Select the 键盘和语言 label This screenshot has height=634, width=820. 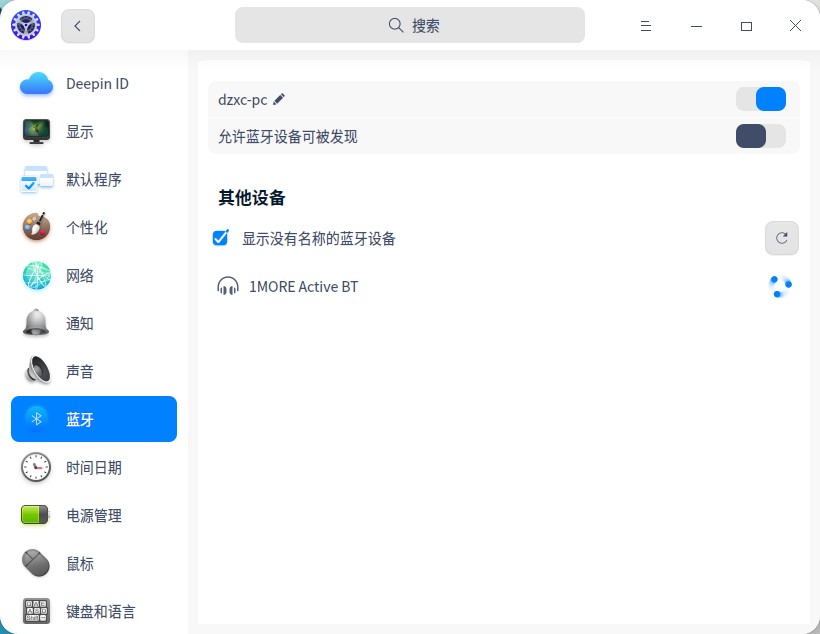pos(101,612)
